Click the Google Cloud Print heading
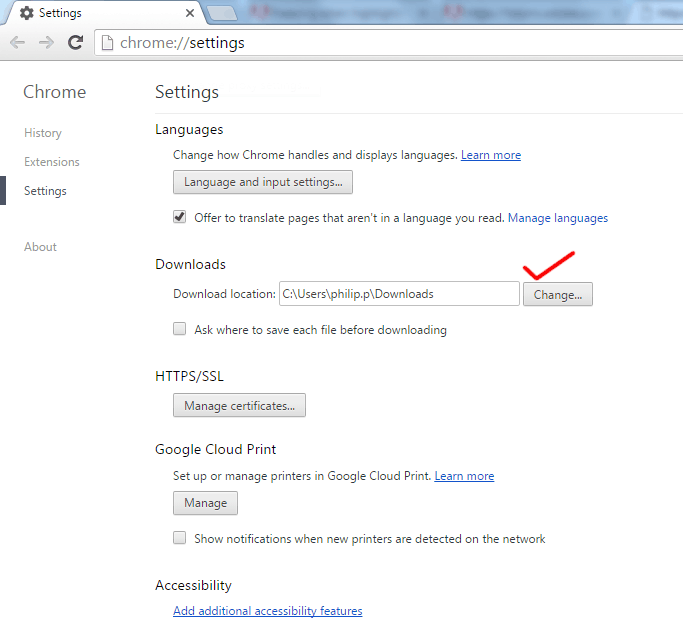This screenshot has width=683, height=628. click(x=216, y=449)
